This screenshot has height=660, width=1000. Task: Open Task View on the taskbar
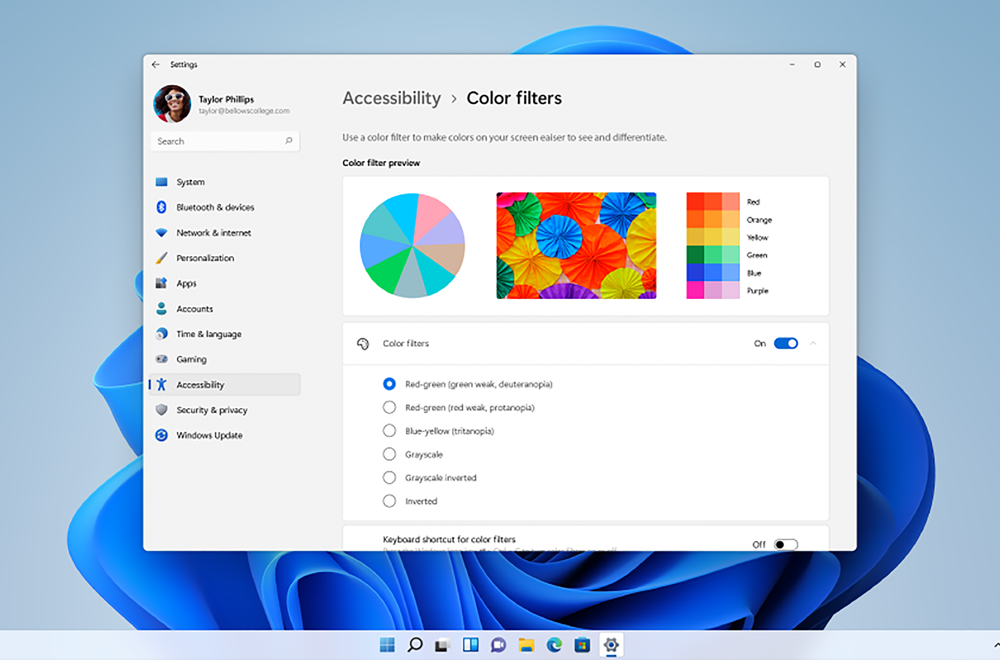click(x=443, y=645)
